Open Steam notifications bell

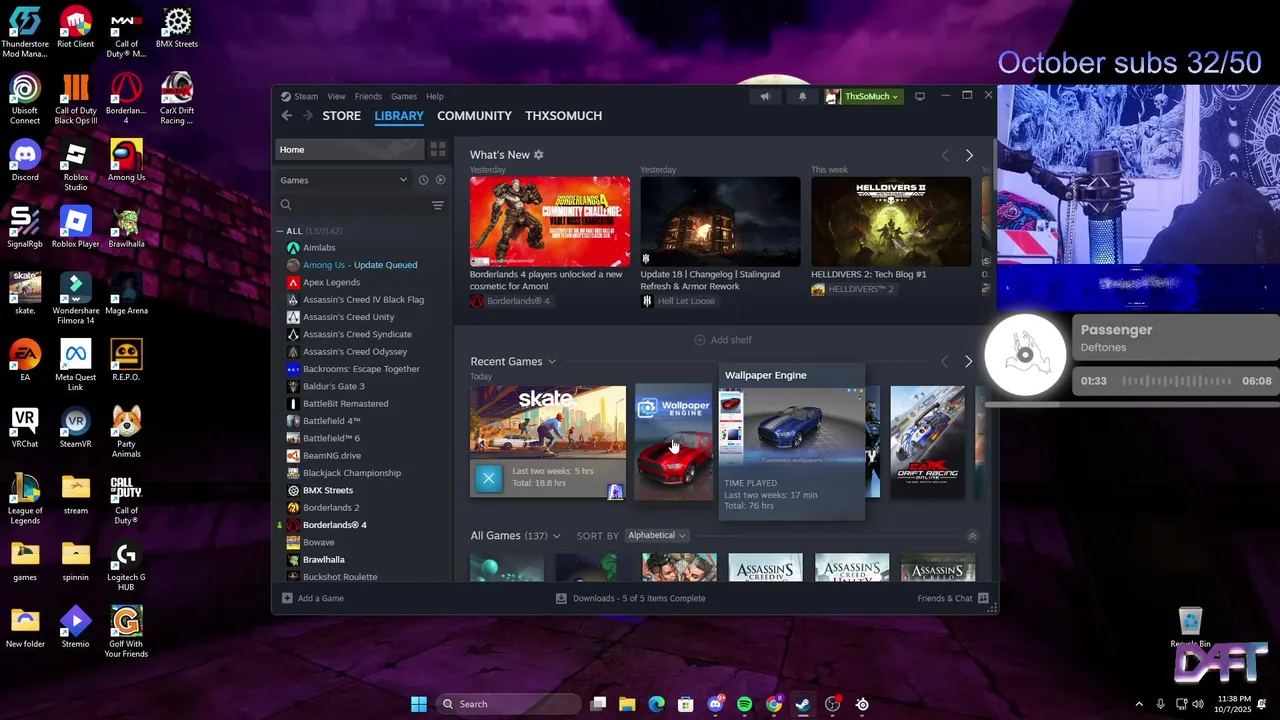(x=802, y=97)
